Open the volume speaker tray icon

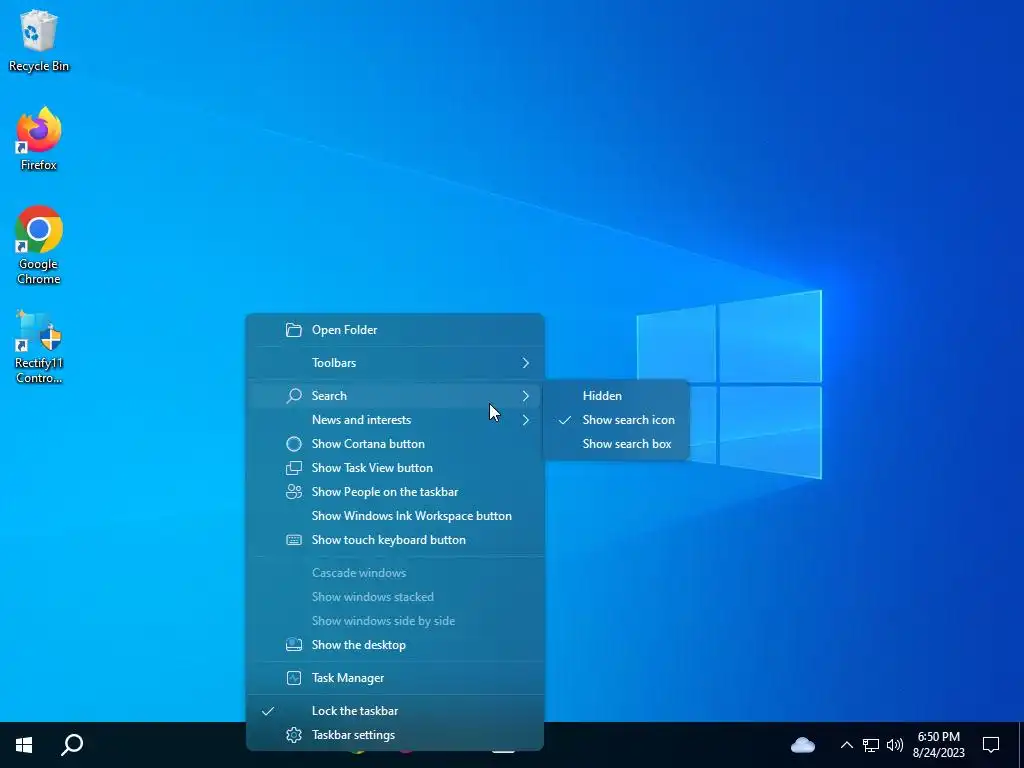pyautogui.click(x=895, y=744)
